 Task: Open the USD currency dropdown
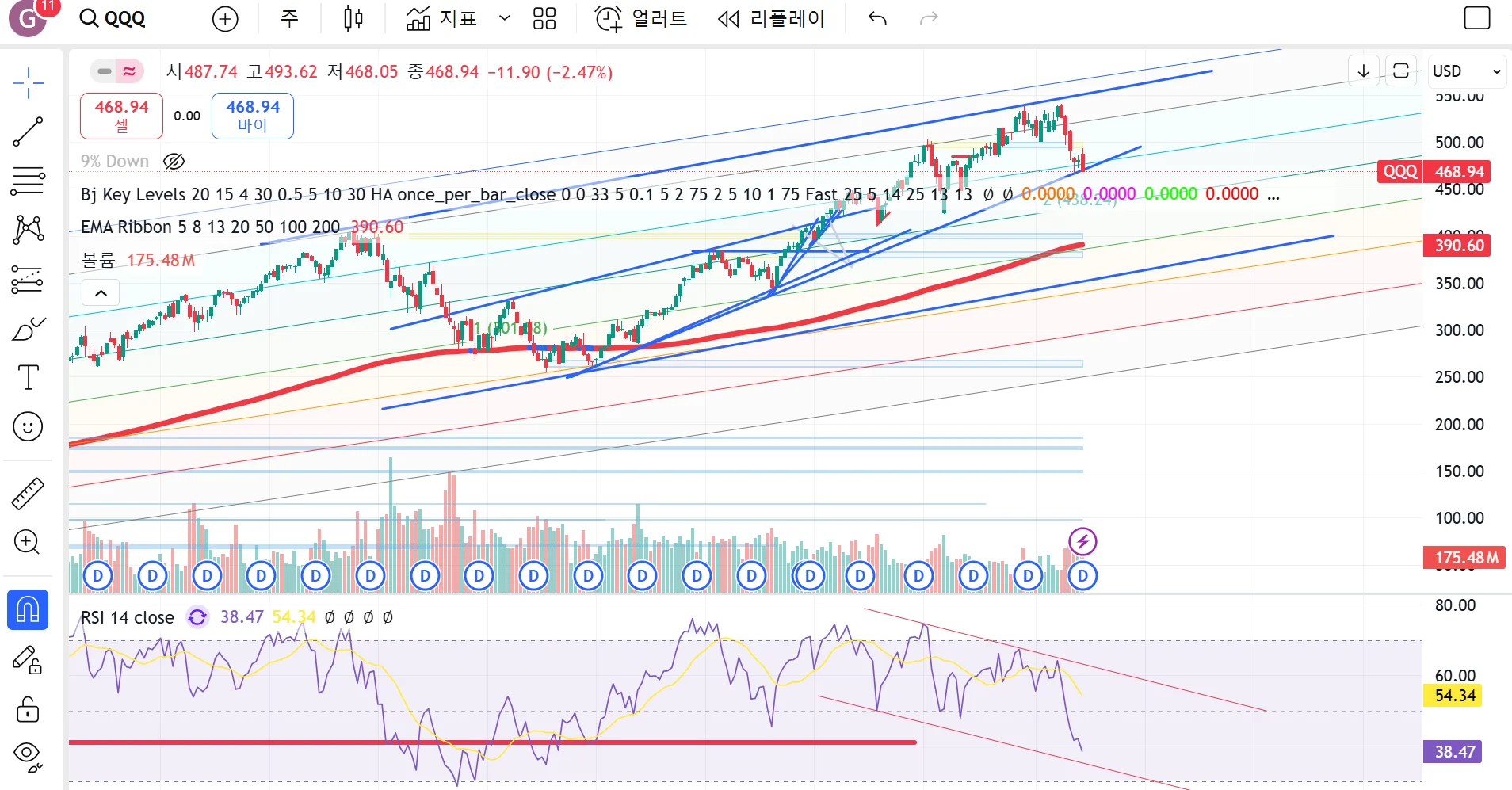pyautogui.click(x=1466, y=71)
